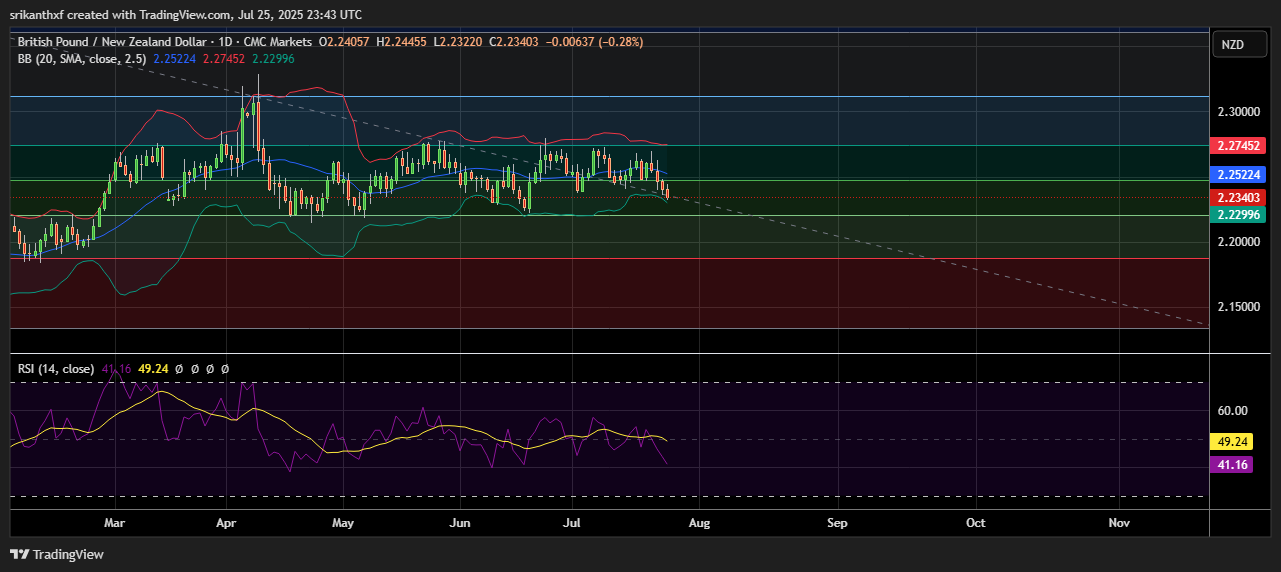Click the TradingView wordmark link

coord(68,554)
